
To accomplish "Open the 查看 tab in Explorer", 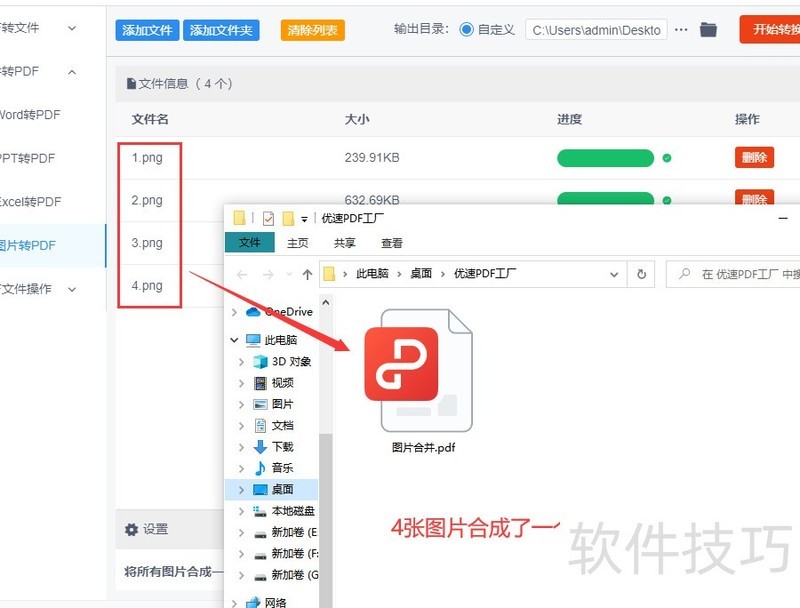I will coord(391,243).
